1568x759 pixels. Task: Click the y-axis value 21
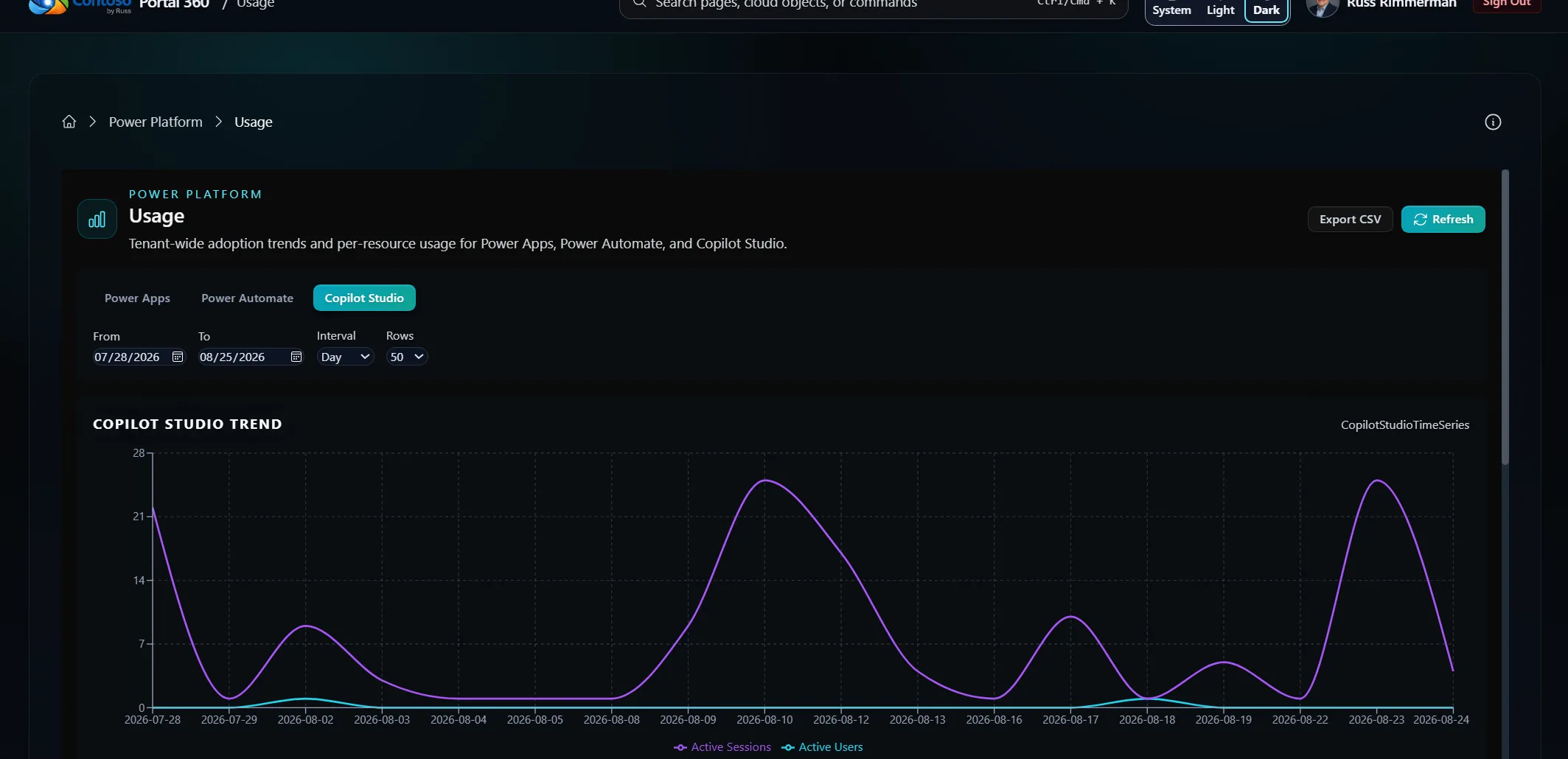(x=139, y=517)
